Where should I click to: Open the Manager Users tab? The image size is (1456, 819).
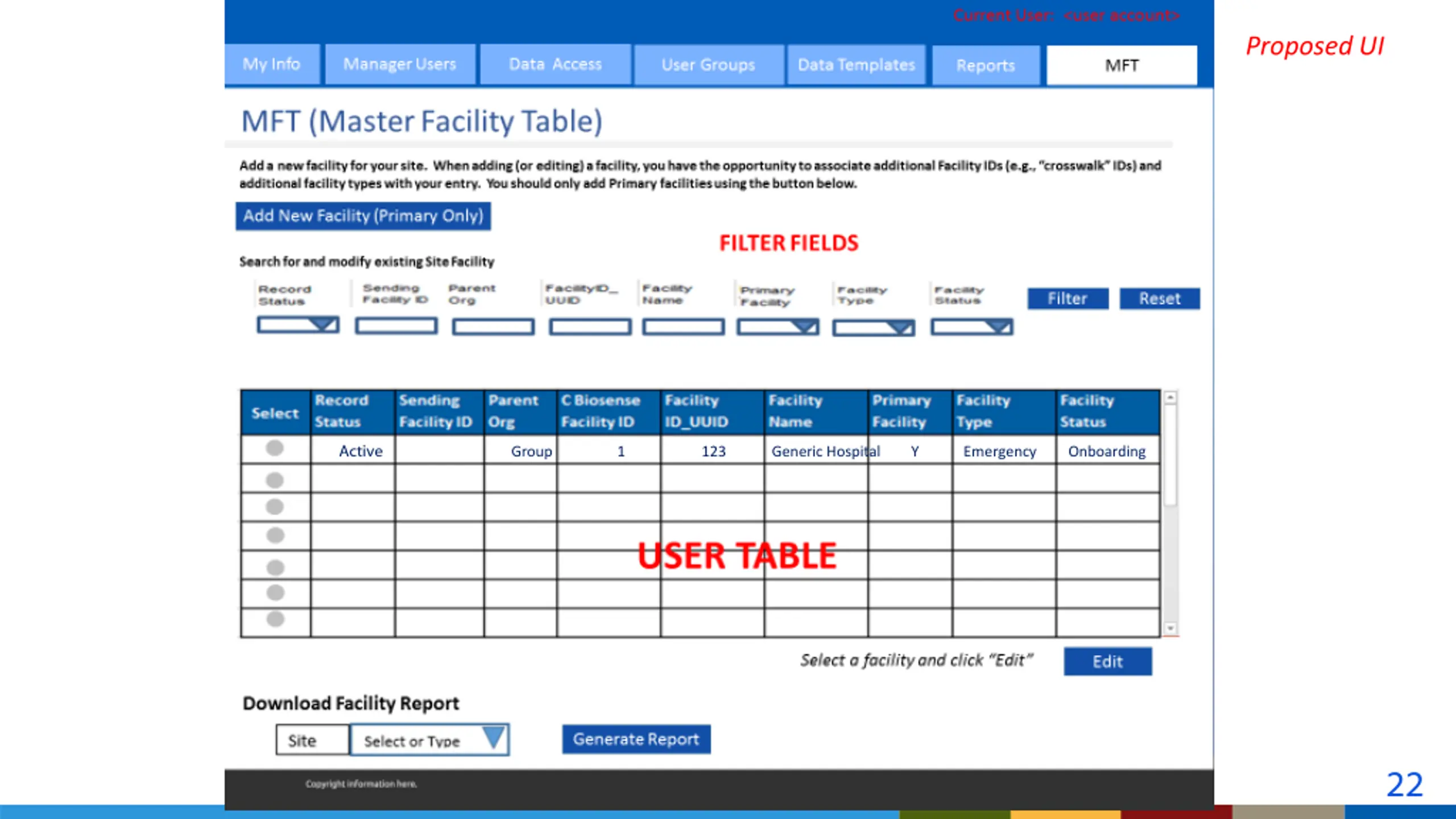click(400, 64)
